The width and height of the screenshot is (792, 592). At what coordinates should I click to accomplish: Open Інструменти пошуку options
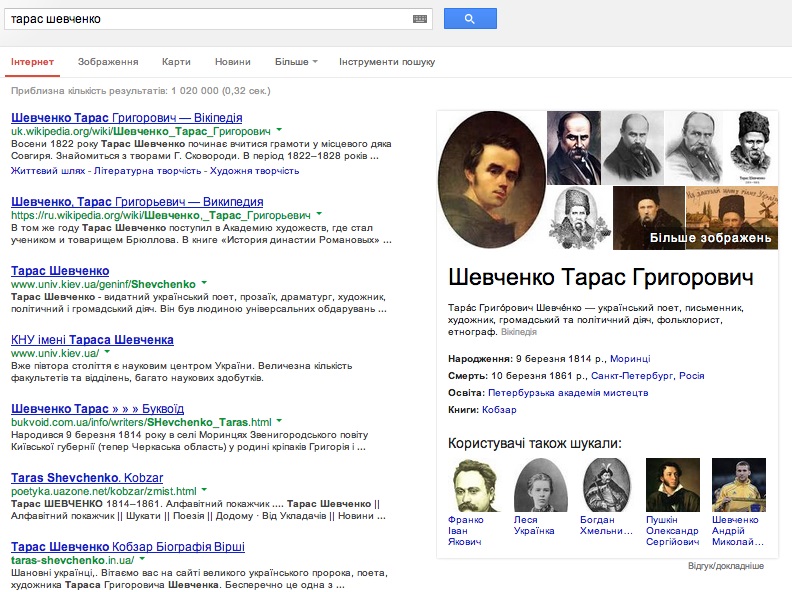pos(387,62)
